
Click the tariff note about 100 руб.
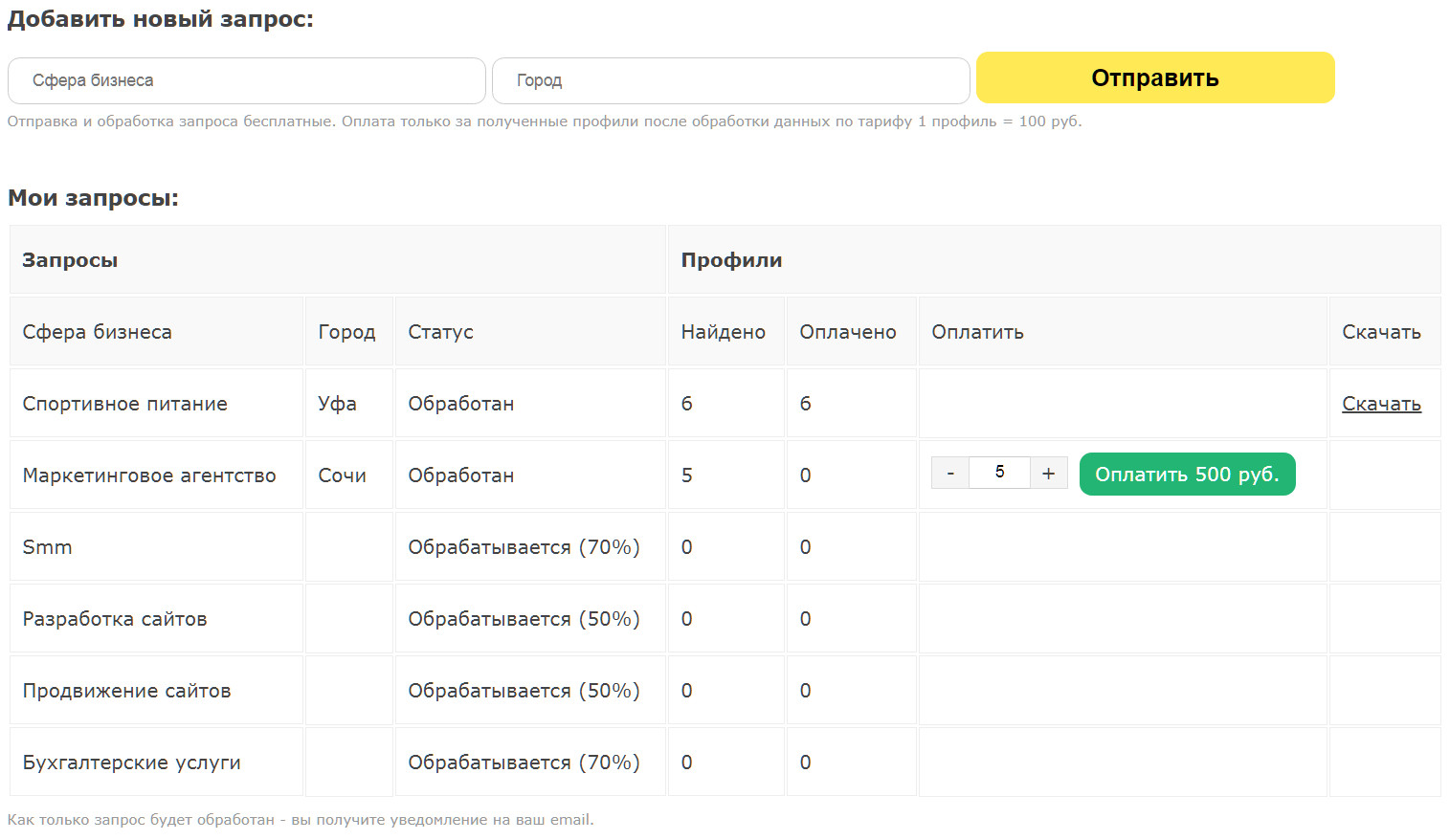pyautogui.click(x=545, y=122)
